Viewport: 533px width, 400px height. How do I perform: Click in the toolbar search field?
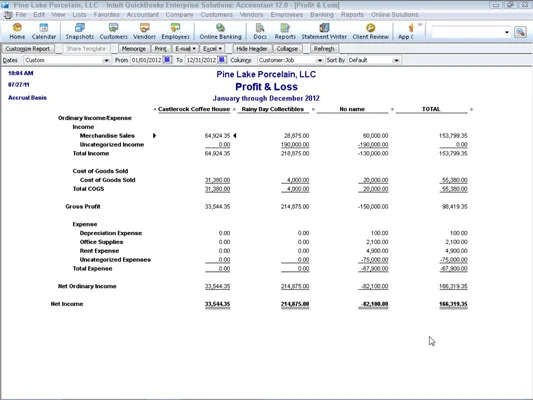click(467, 32)
